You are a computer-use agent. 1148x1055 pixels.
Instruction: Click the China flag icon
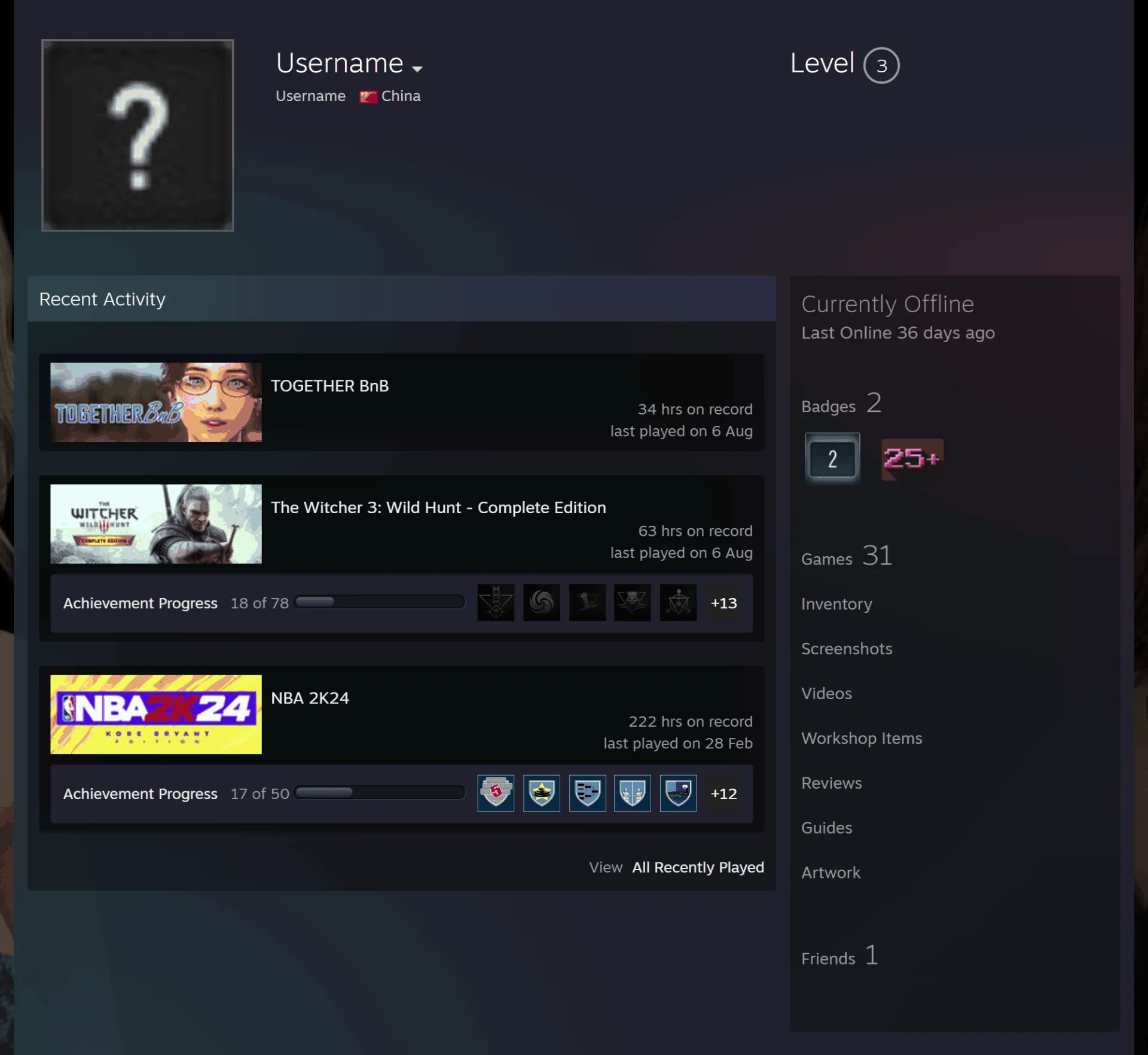coord(368,96)
